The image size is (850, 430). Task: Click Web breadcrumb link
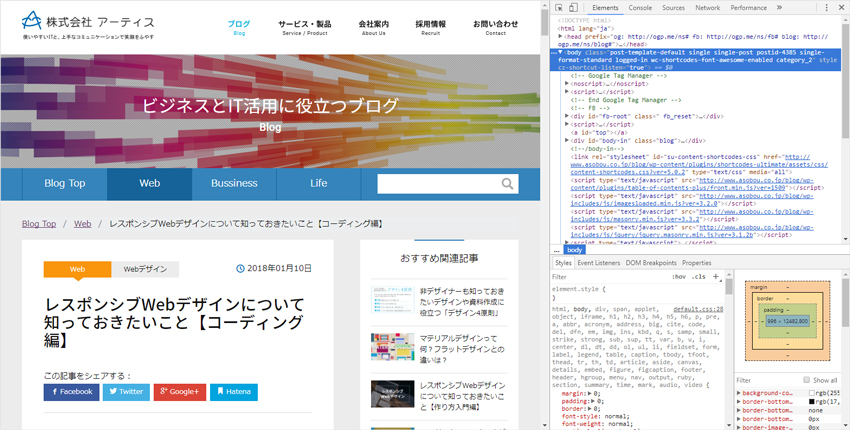82,224
